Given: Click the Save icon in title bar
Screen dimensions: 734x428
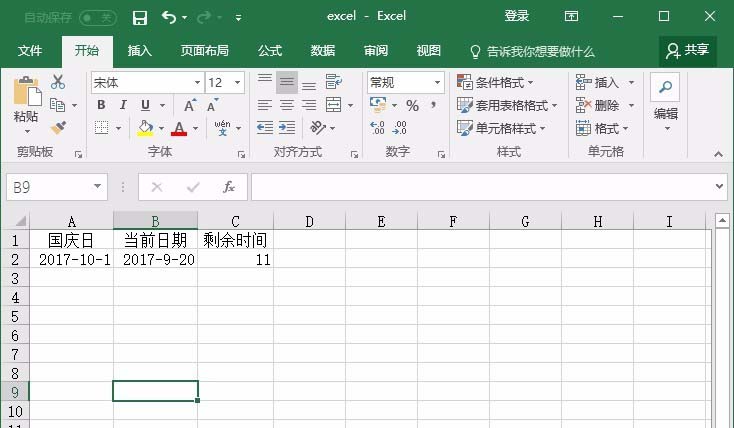Looking at the screenshot, I should pos(140,17).
